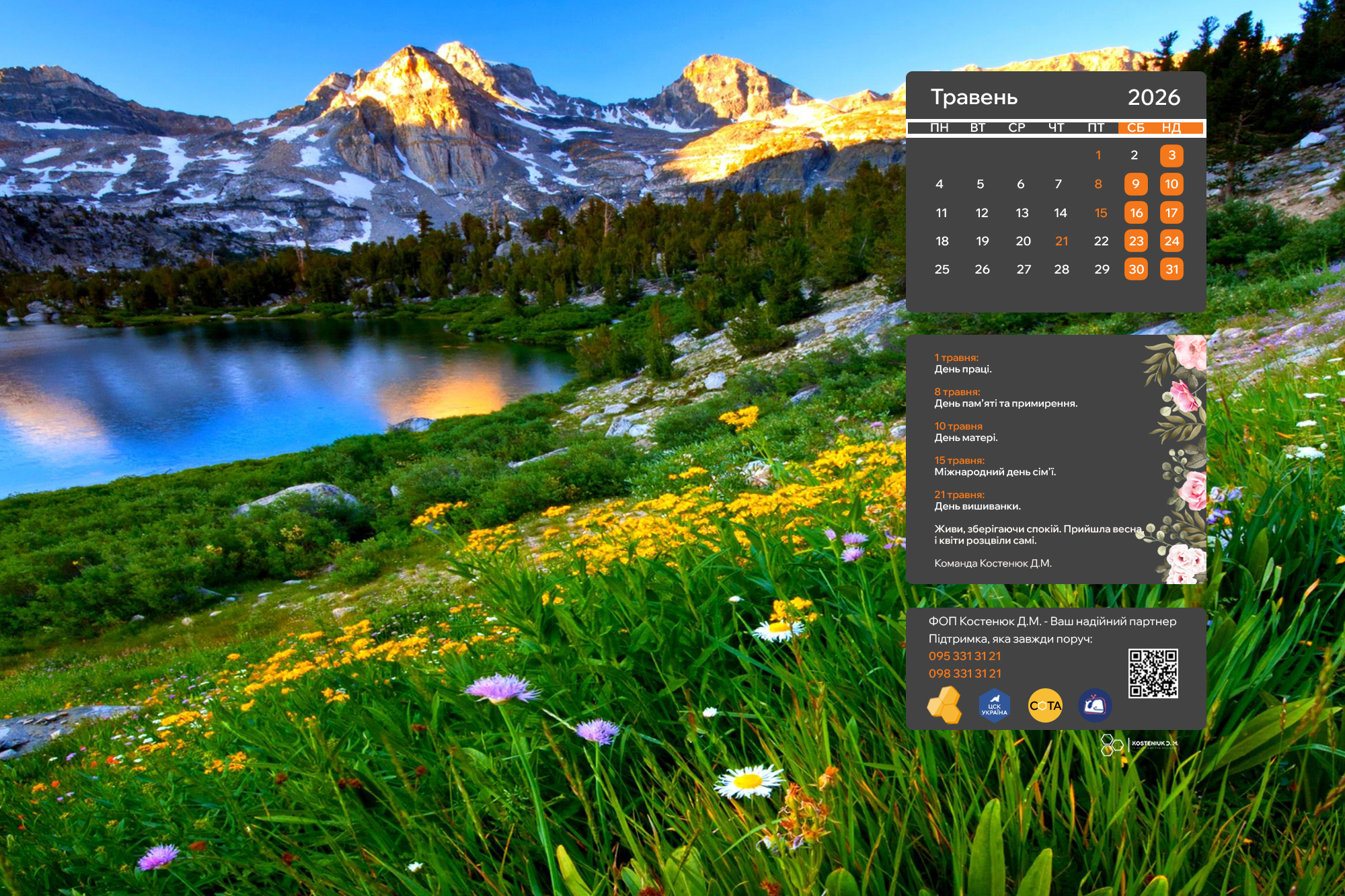The width and height of the screenshot is (1345, 896).
Task: Click the Травень month title
Action: (974, 97)
